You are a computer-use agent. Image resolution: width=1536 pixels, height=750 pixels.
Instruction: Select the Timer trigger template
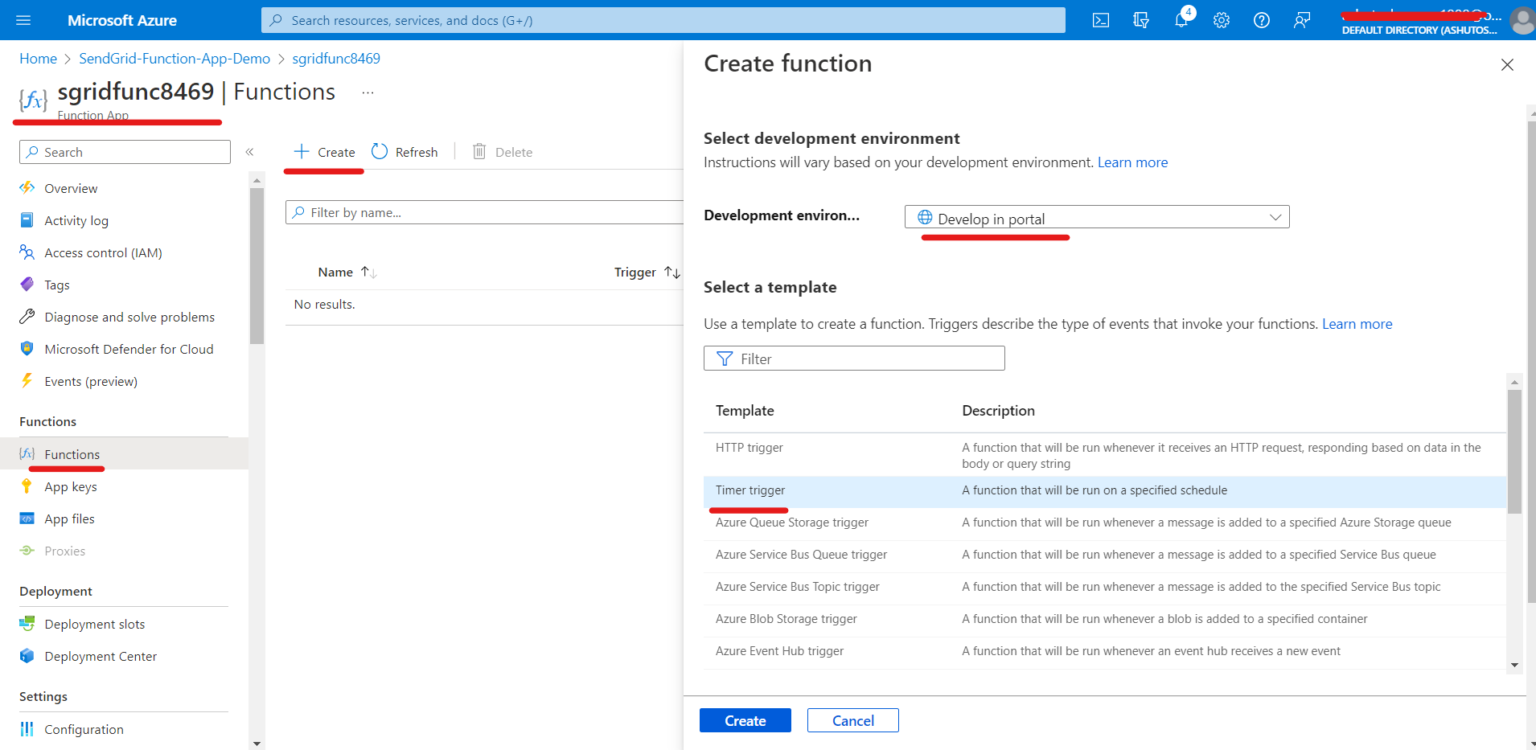pos(750,490)
